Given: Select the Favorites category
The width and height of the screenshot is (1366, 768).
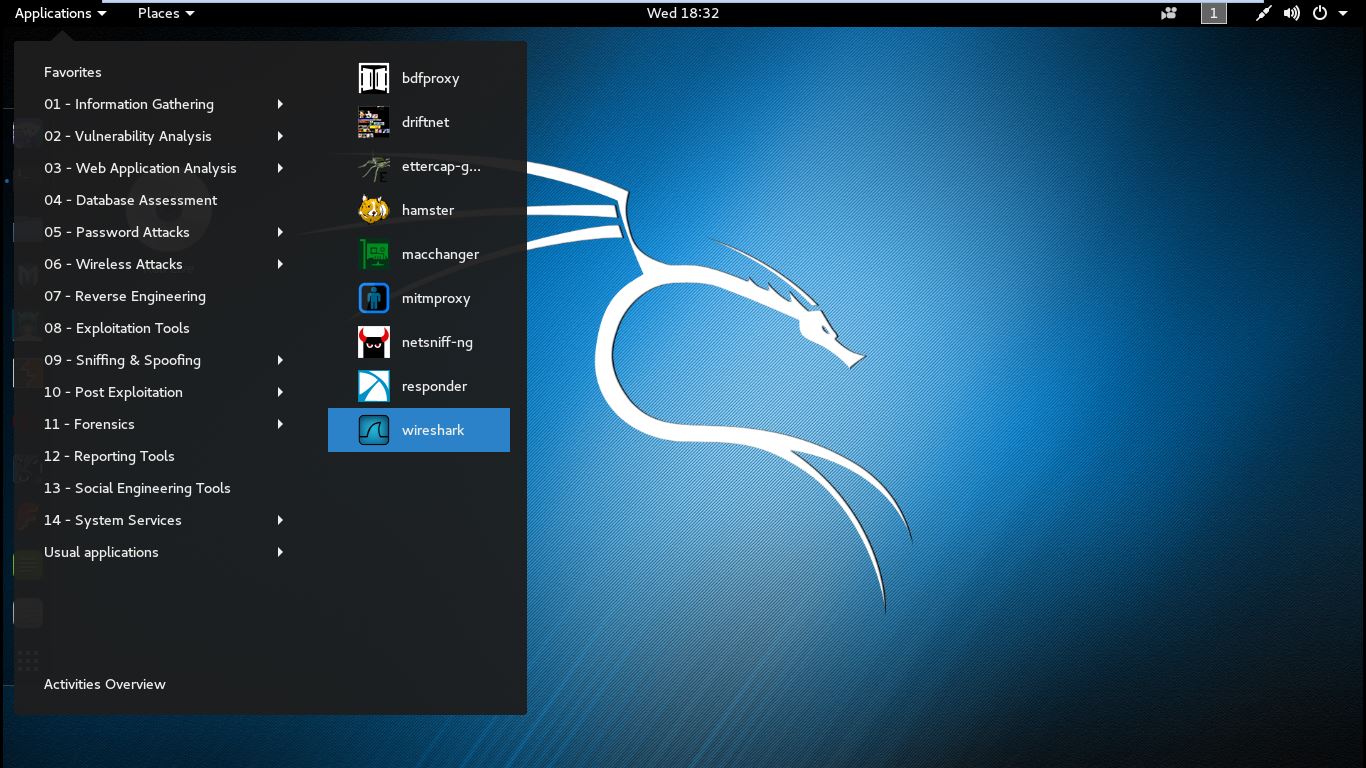Looking at the screenshot, I should pos(72,72).
